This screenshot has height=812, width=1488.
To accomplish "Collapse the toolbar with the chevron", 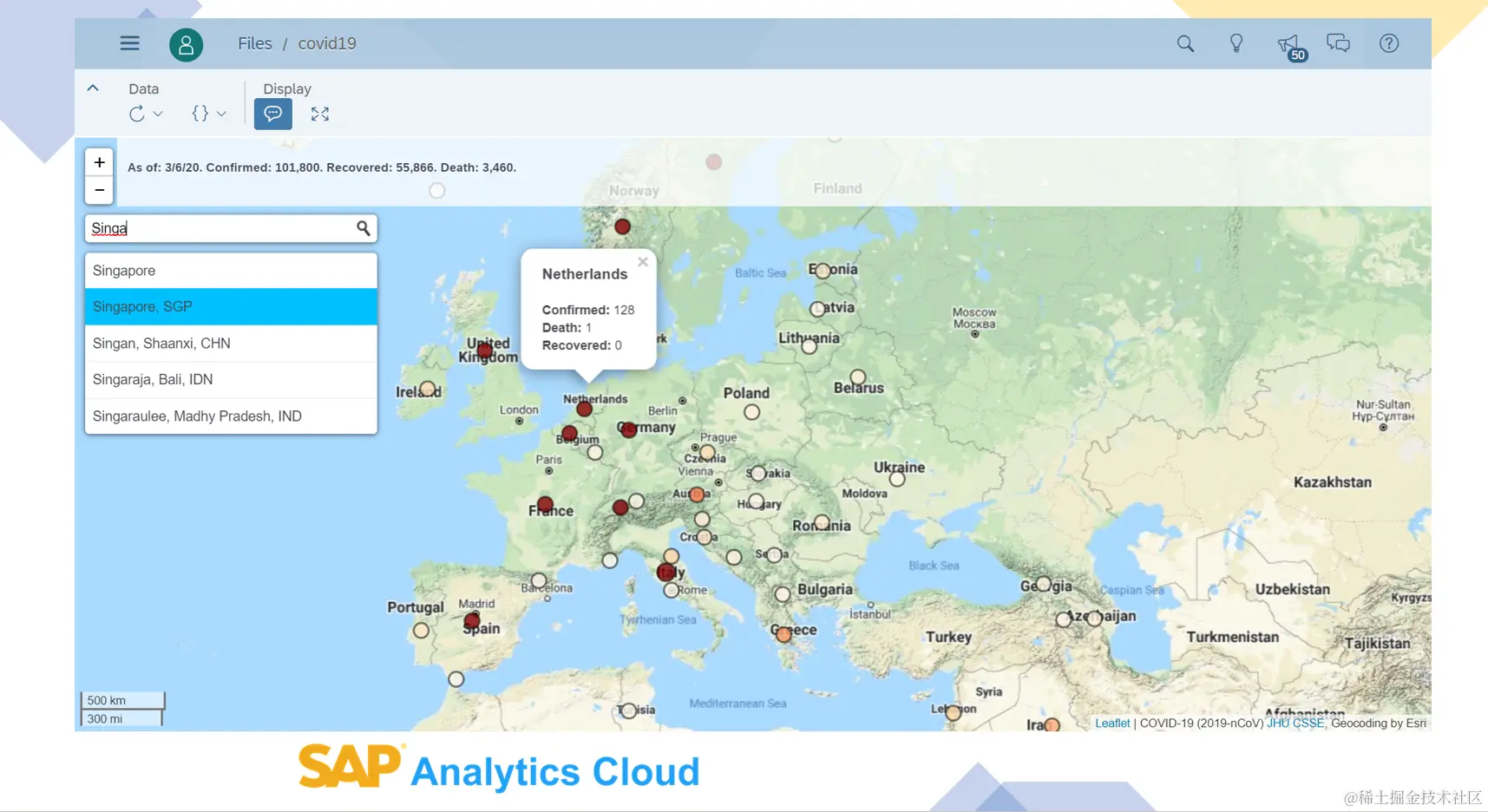I will (x=93, y=88).
